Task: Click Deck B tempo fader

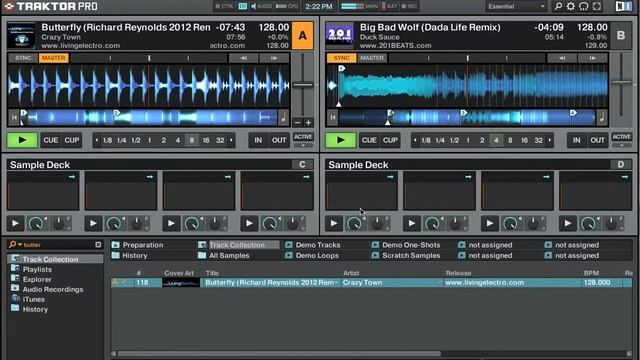Action: [621, 82]
